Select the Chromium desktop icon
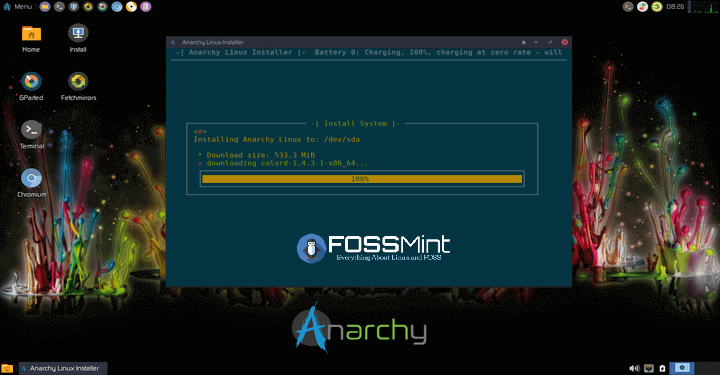This screenshot has height=375, width=720. 31,183
